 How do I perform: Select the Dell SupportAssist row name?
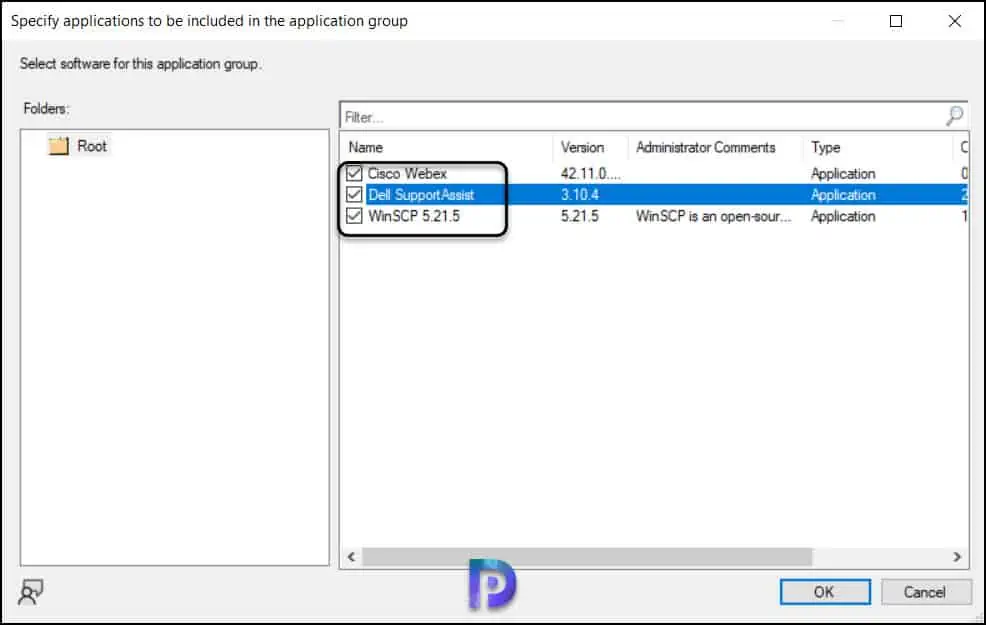pyautogui.click(x=421, y=194)
